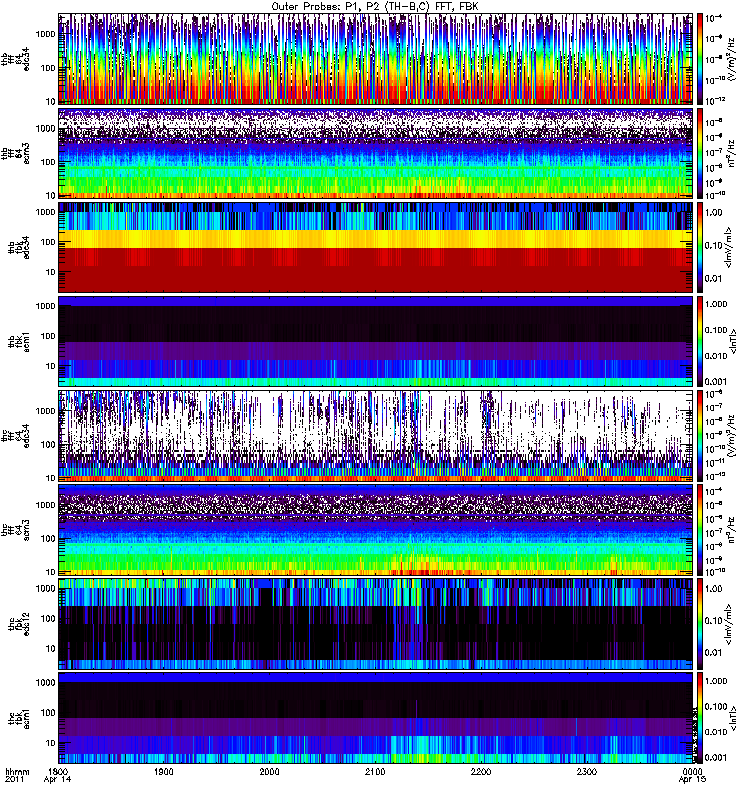Click the thc fbk scm1 filter bank panel

coord(376,718)
